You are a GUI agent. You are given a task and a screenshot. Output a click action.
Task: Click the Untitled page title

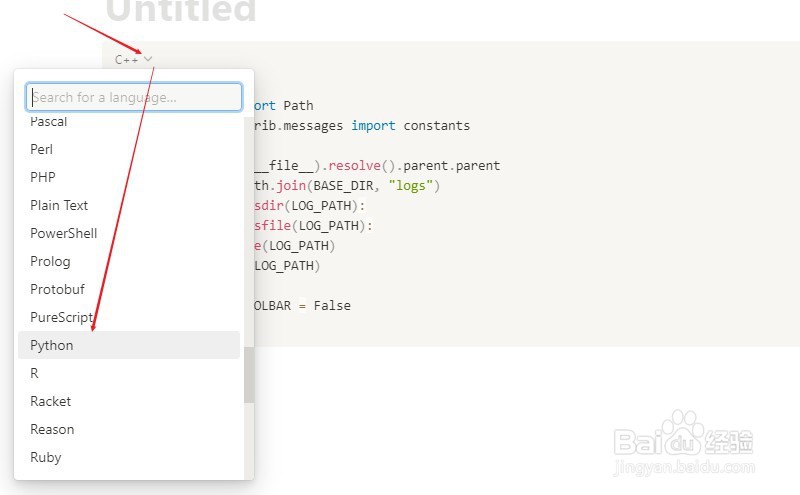click(181, 12)
